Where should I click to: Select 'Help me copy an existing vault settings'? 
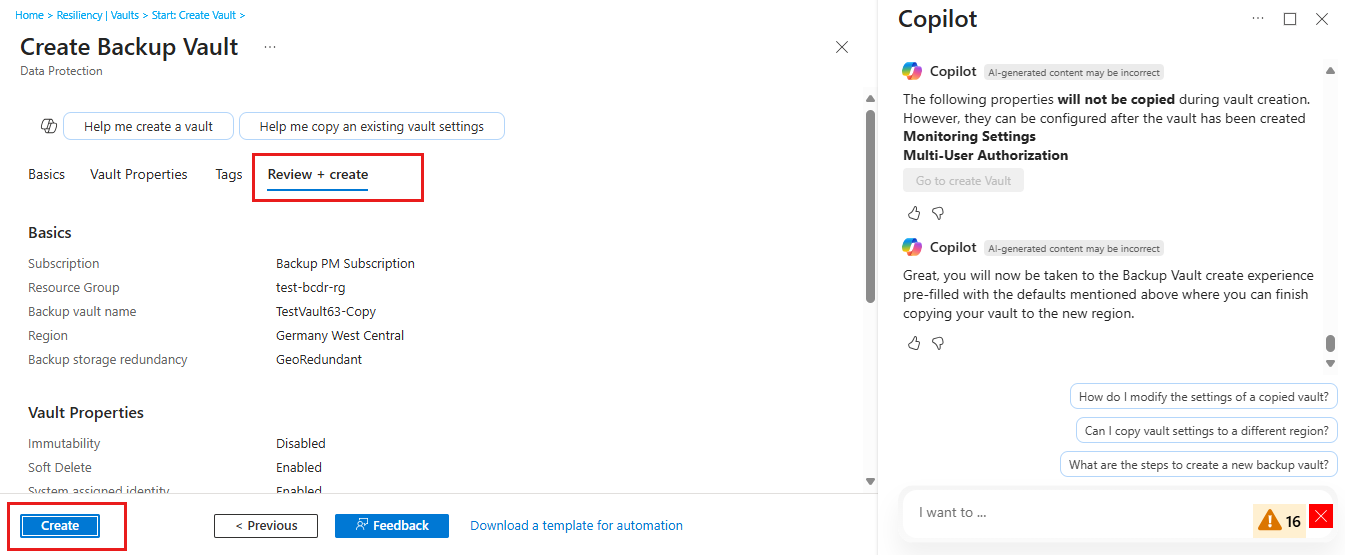point(371,127)
